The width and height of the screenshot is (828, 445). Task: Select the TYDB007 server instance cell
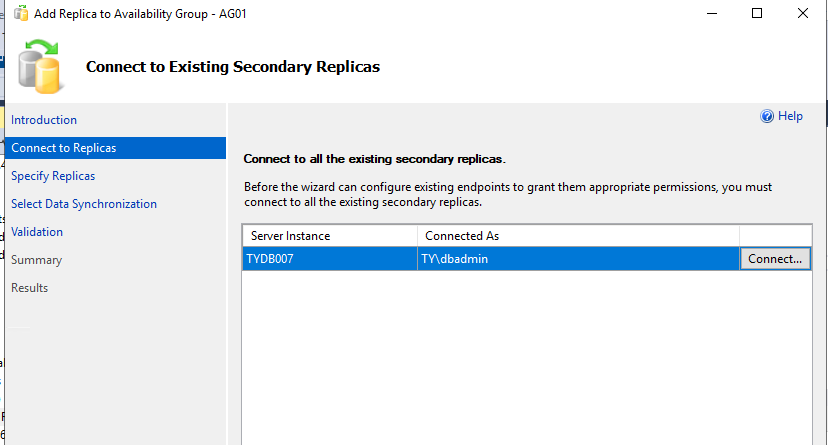(330, 259)
